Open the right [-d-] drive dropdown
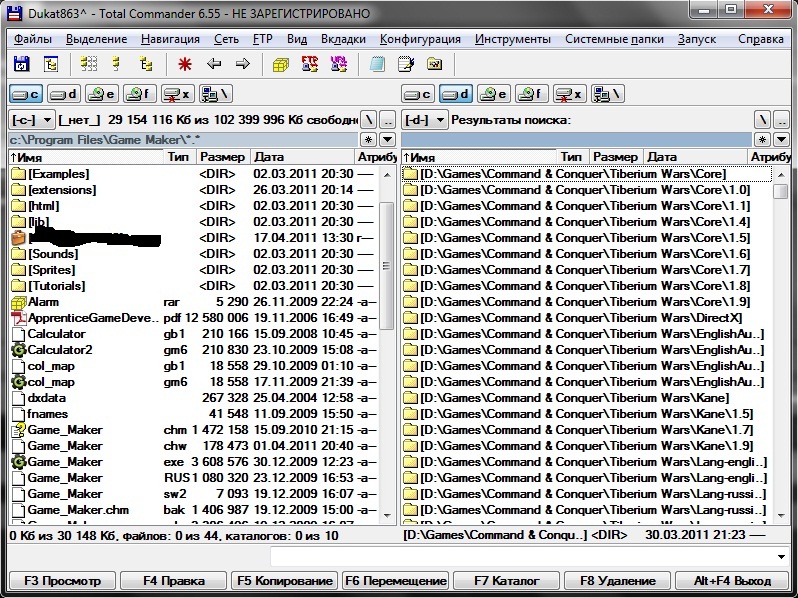This screenshot has width=798, height=598. 424,120
